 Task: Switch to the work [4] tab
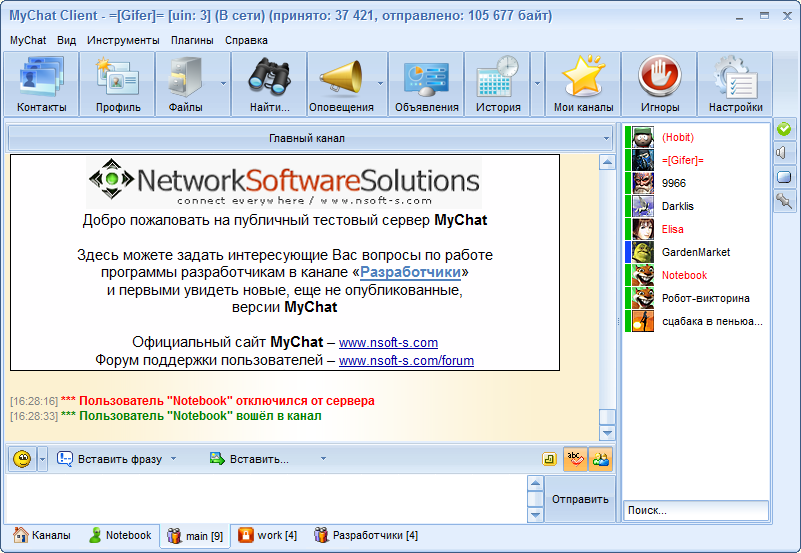coord(267,535)
